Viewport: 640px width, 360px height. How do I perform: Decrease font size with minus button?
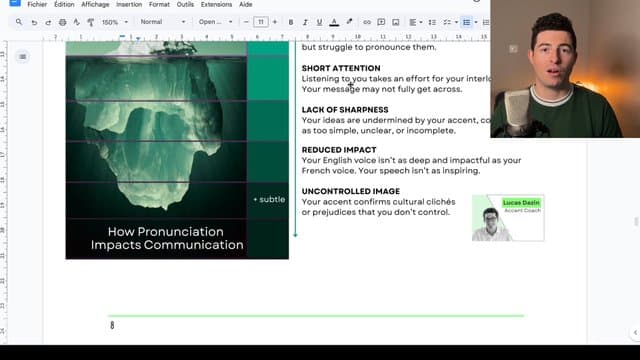click(x=246, y=22)
